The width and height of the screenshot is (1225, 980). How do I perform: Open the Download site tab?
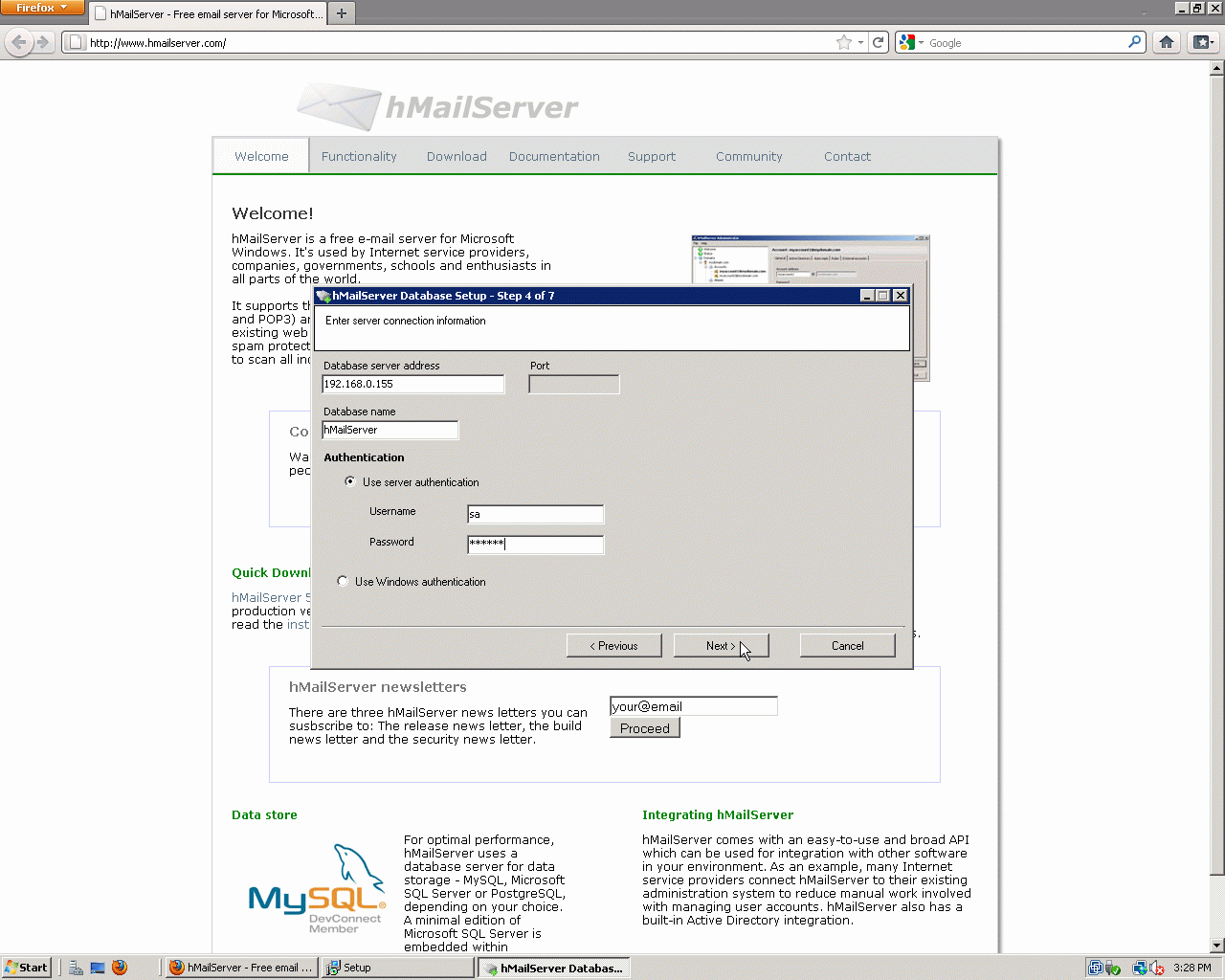457,156
